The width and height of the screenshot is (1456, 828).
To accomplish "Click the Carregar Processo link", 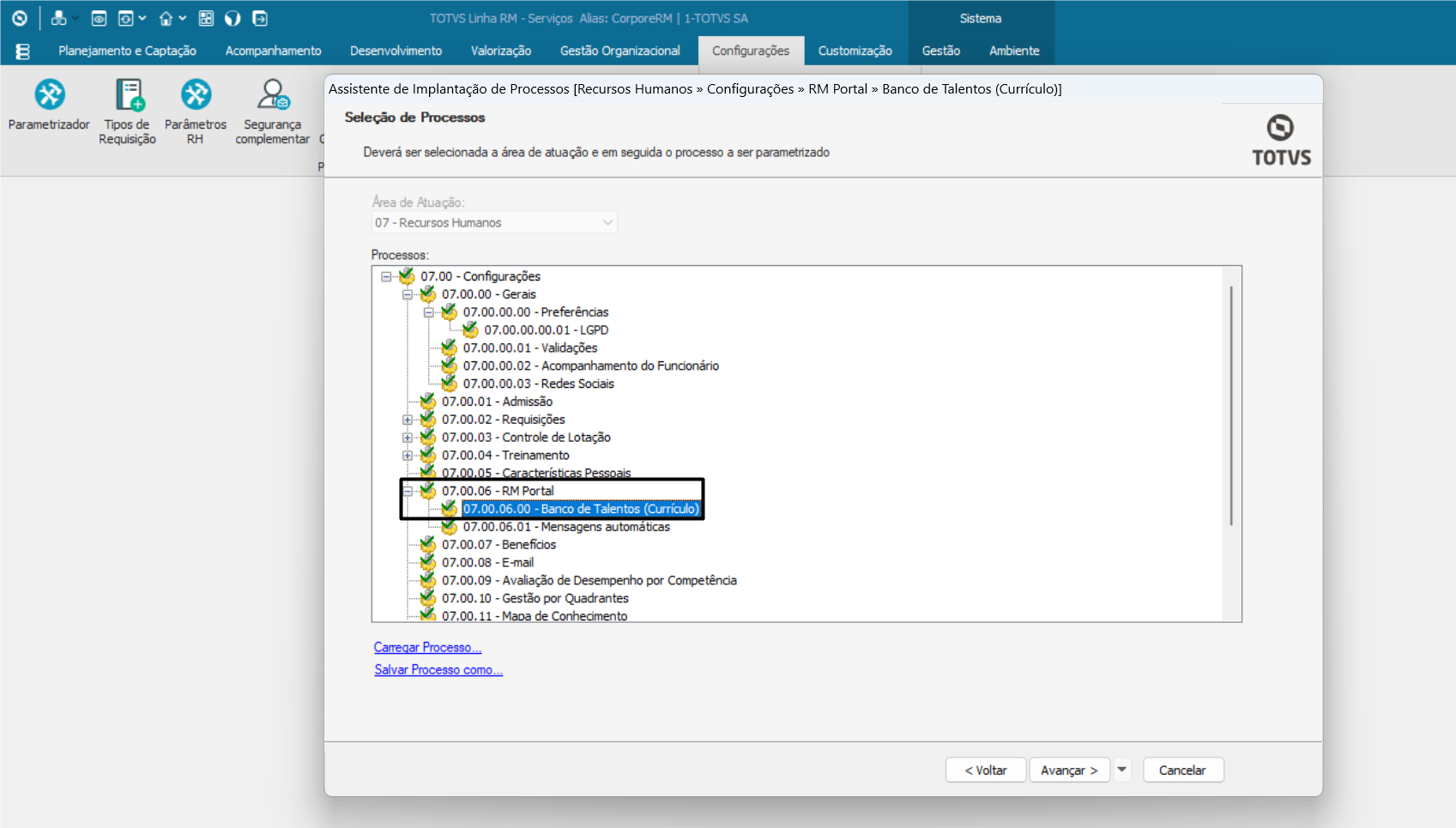I will tap(427, 647).
